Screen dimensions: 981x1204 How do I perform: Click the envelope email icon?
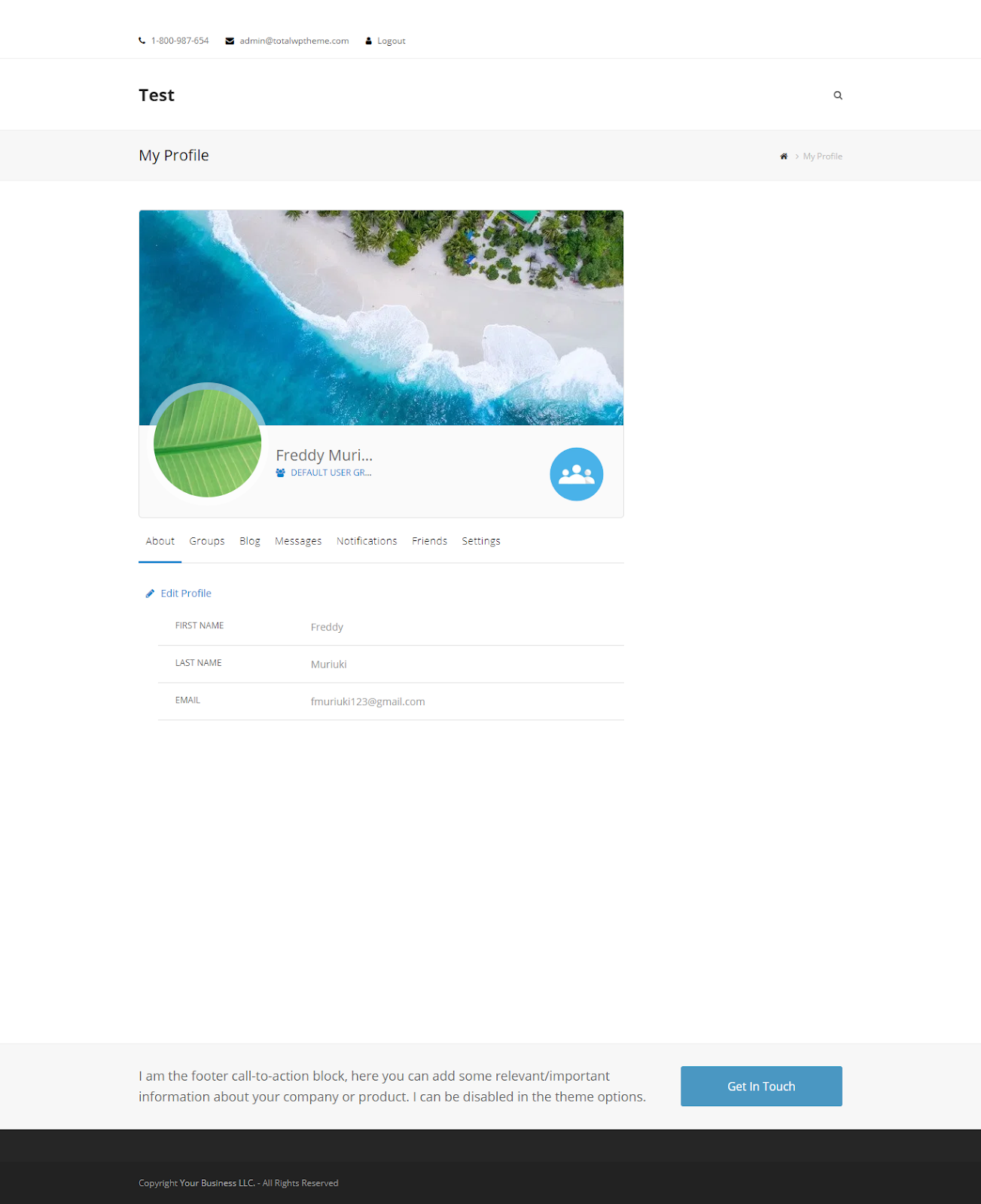pos(230,41)
